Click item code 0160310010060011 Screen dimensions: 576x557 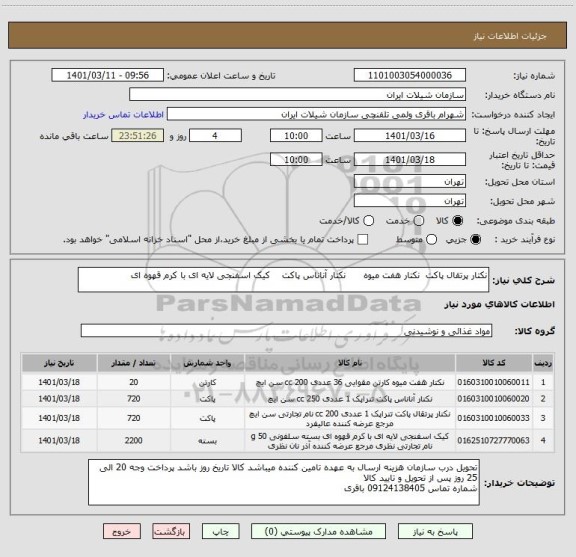click(x=493, y=382)
